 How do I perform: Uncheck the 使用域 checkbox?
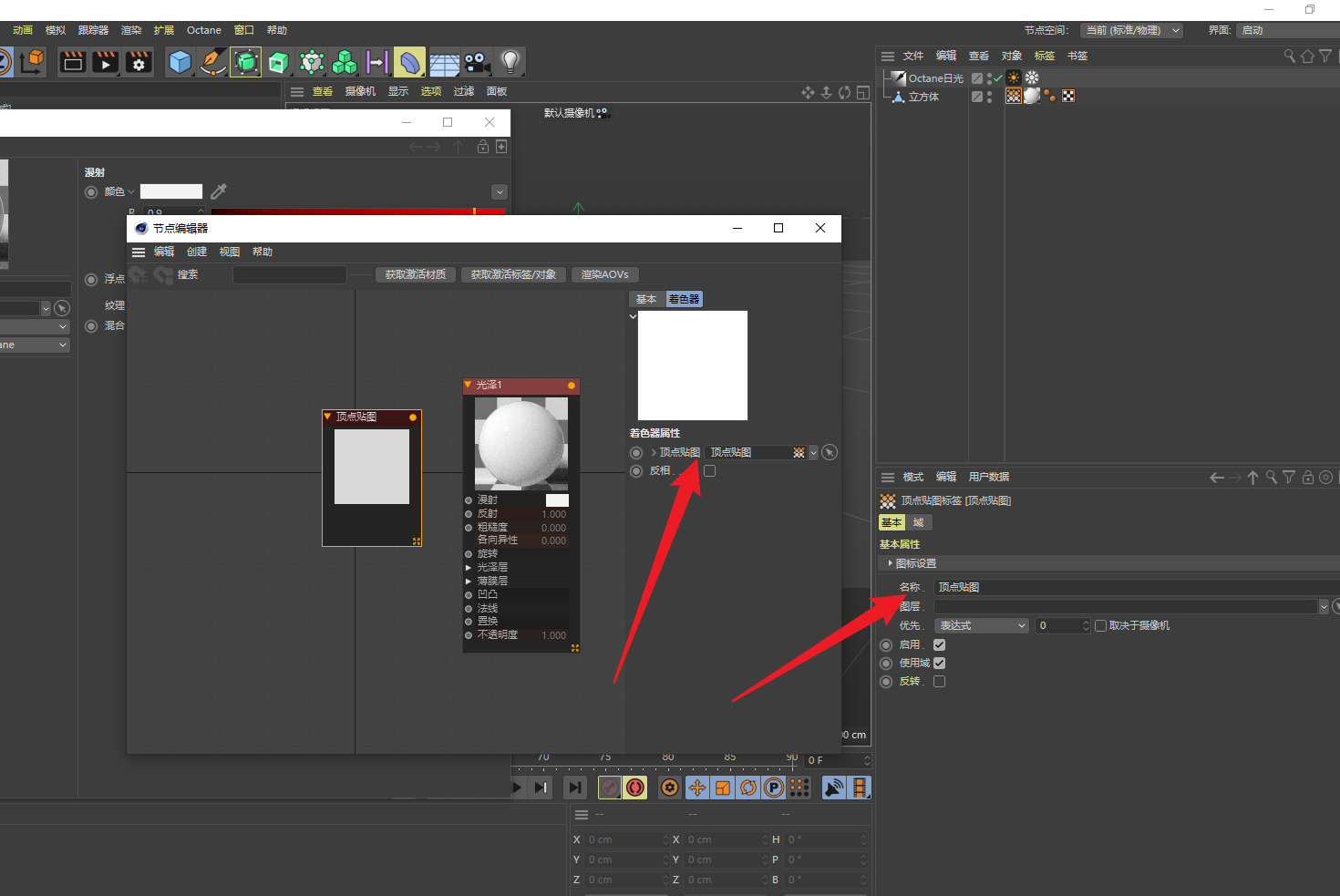point(939,663)
